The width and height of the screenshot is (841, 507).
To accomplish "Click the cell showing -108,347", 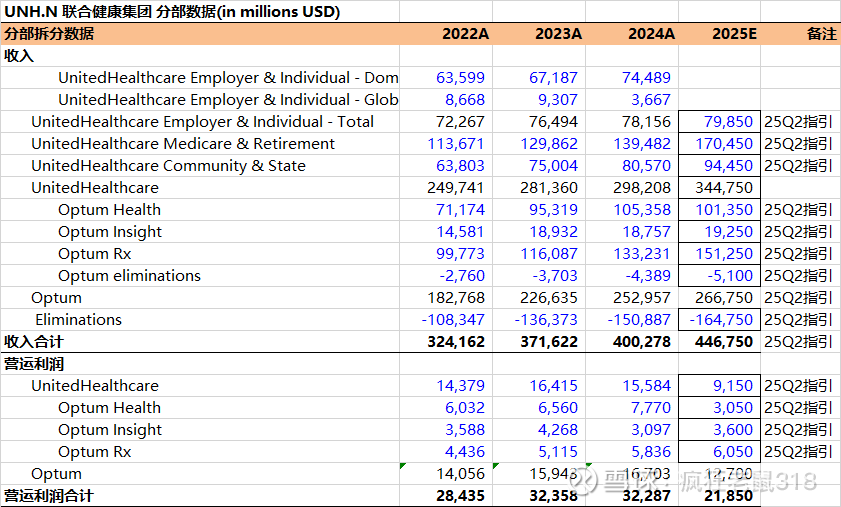I will [x=453, y=320].
